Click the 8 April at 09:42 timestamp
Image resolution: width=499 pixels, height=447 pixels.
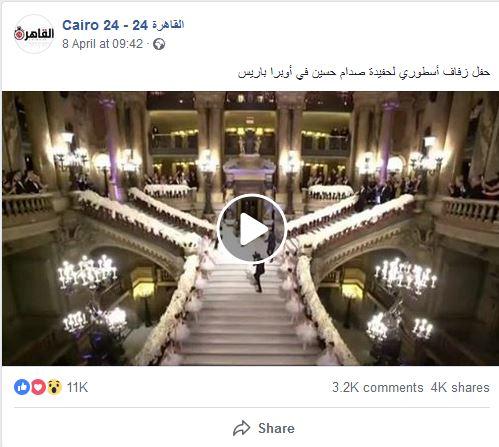[102, 44]
